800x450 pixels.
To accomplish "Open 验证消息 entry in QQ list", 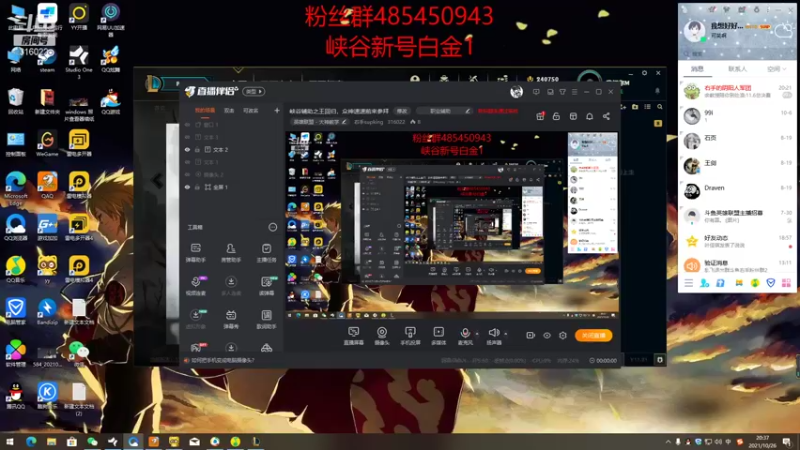I will coord(737,266).
